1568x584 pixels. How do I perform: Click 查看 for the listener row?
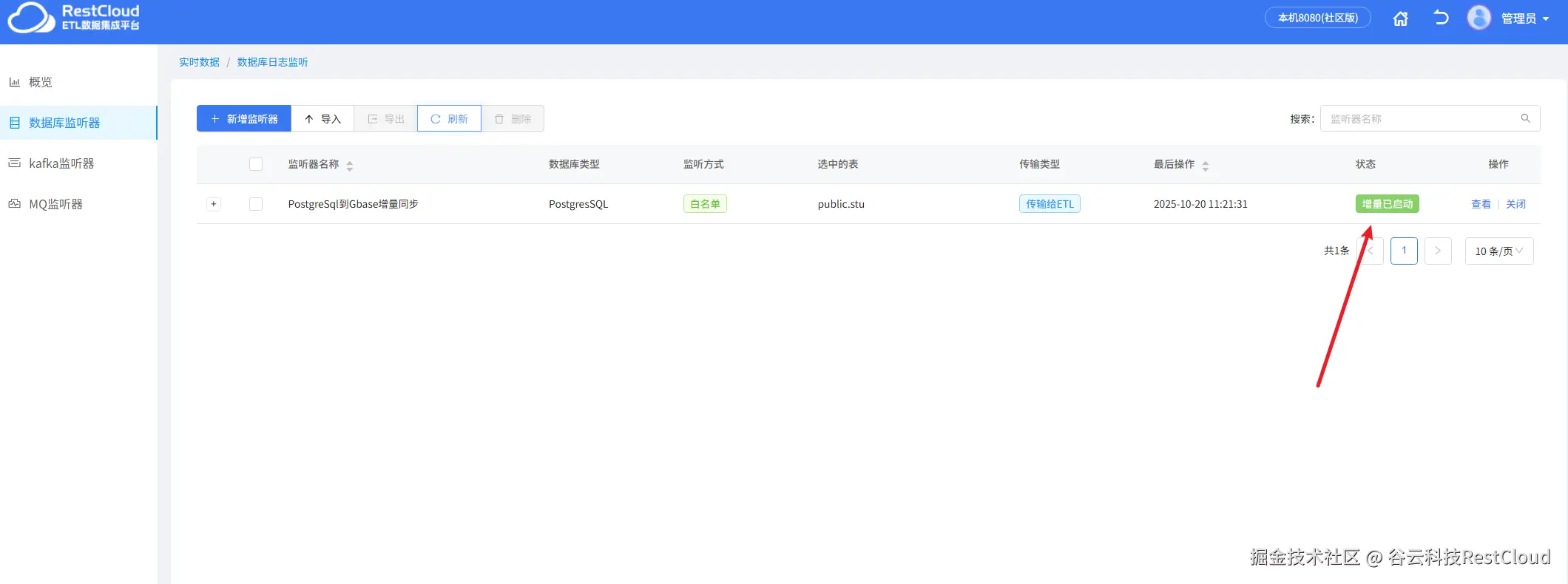[x=1481, y=204]
